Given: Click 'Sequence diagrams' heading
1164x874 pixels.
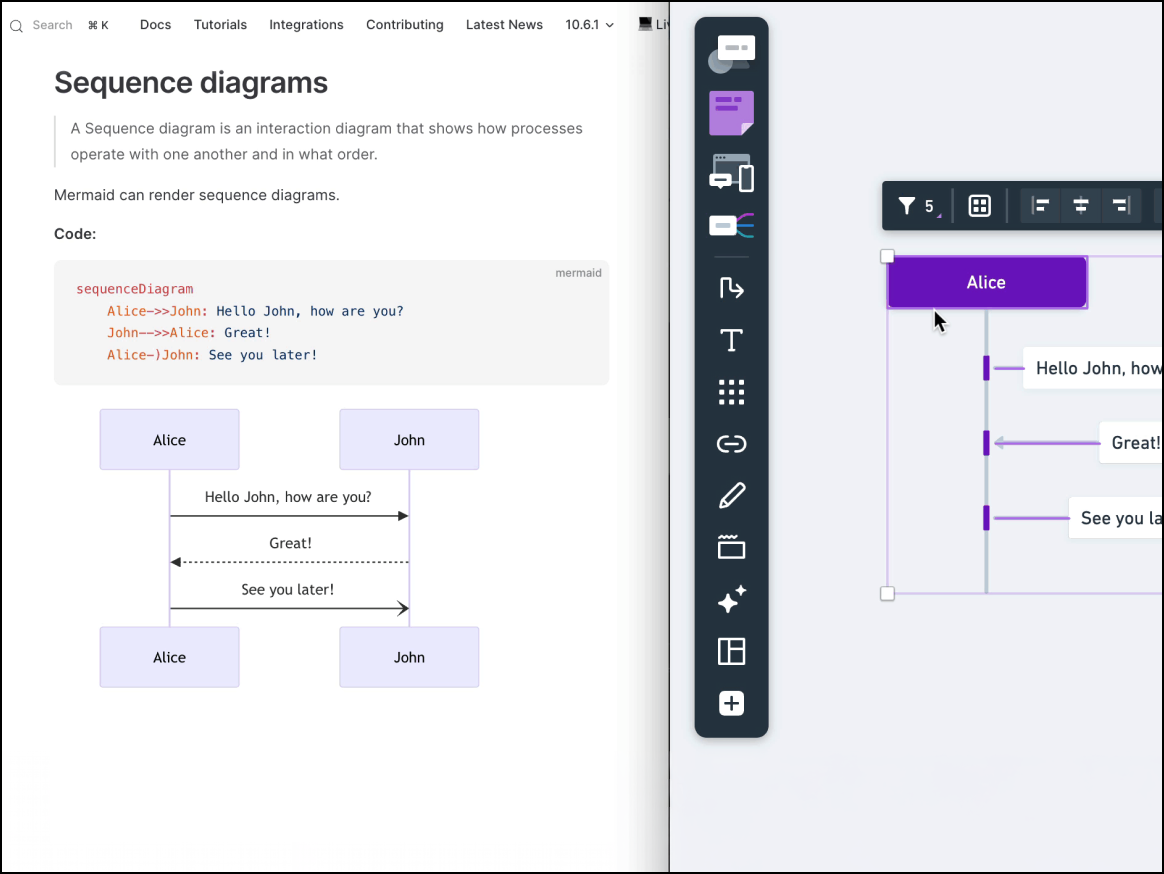Looking at the screenshot, I should pyautogui.click(x=191, y=82).
